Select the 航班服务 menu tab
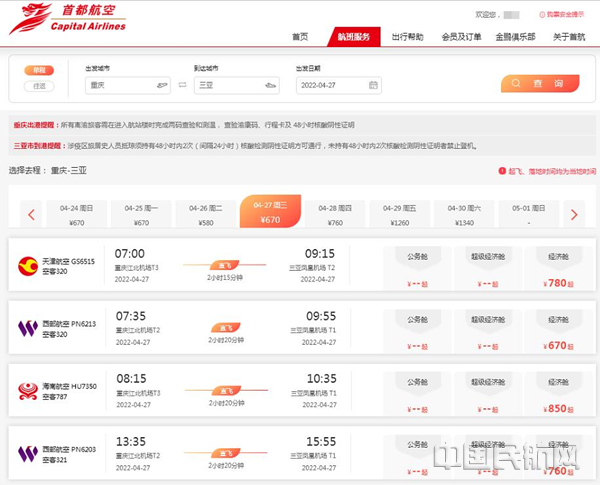The image size is (600, 485). pyautogui.click(x=354, y=37)
